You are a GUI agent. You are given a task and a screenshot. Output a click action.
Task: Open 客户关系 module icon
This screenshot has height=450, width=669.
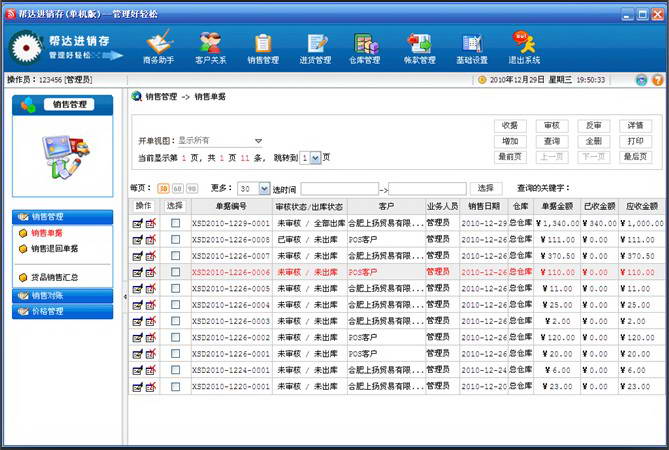click(210, 47)
